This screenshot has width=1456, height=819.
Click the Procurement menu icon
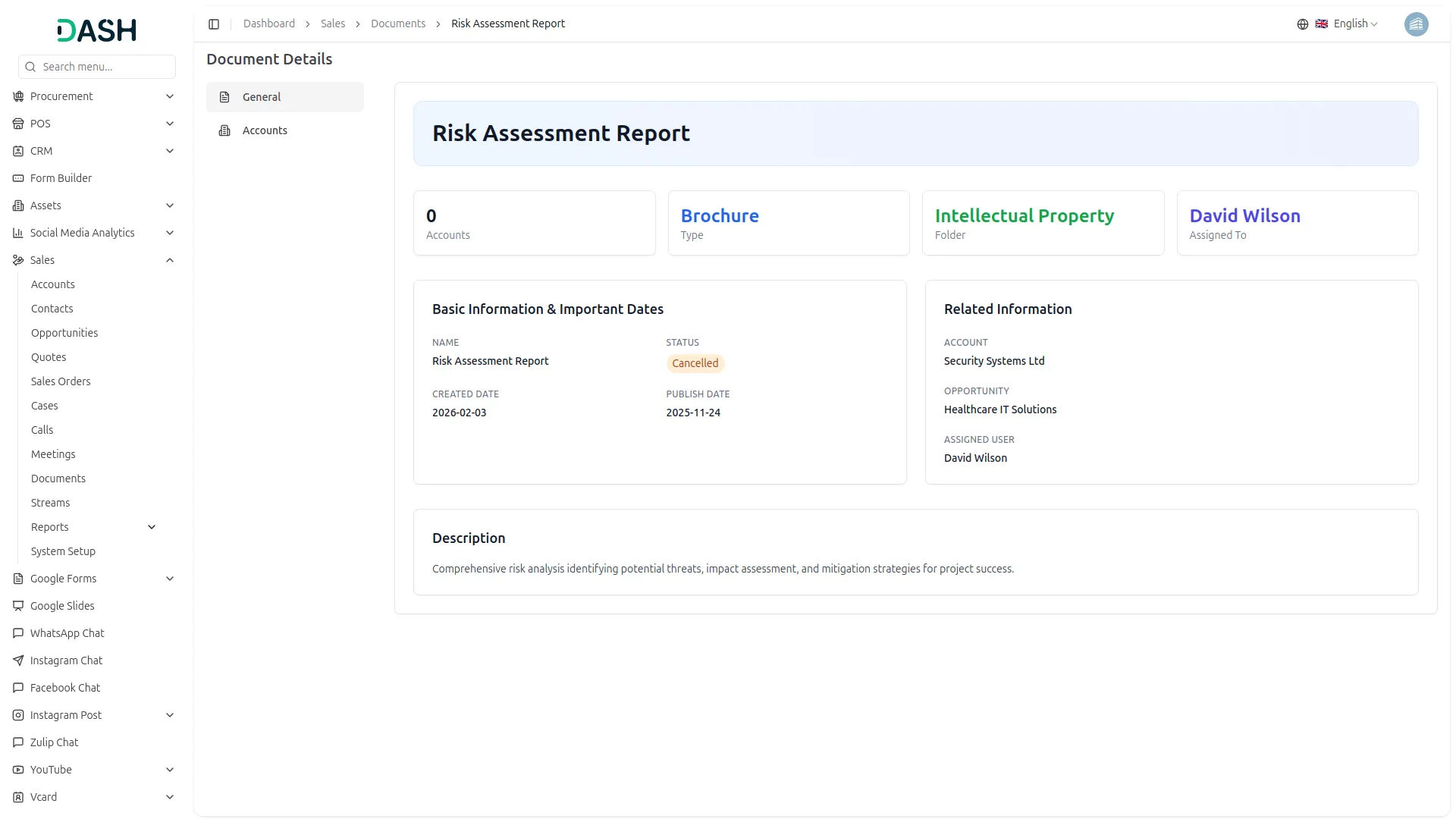[18, 96]
